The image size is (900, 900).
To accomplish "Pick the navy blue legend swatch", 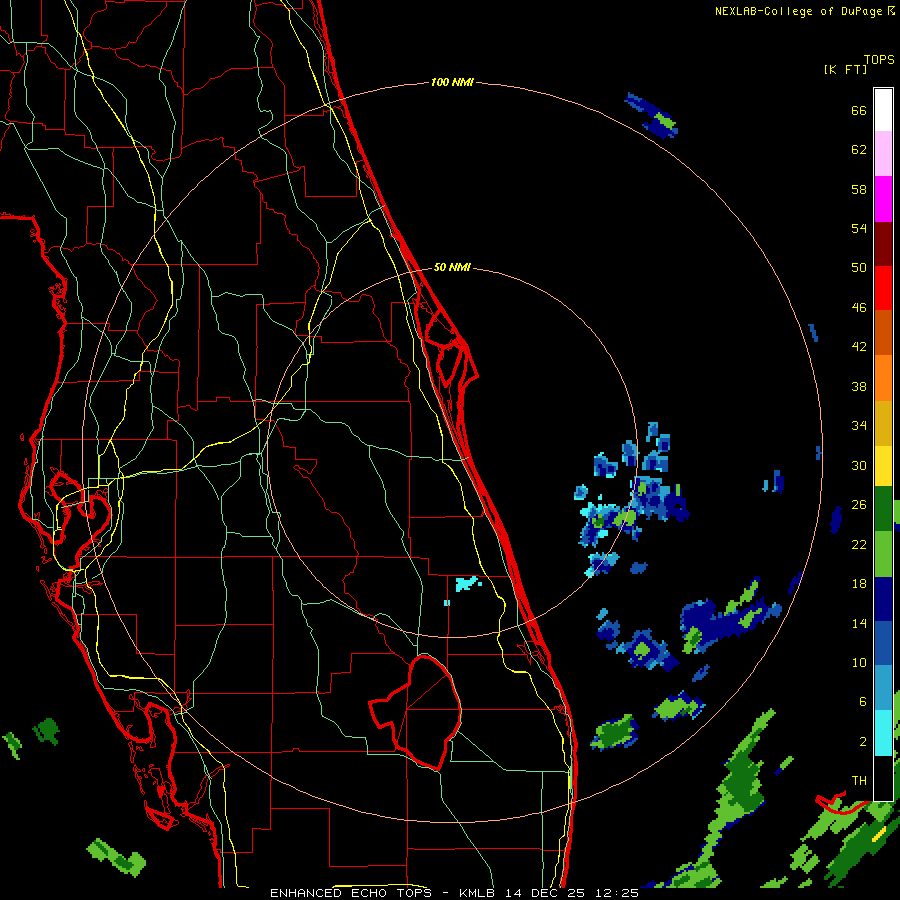I will [883, 599].
